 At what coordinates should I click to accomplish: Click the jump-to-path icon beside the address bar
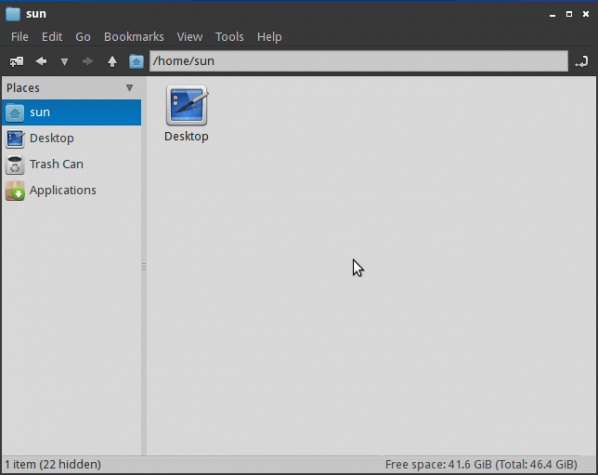(x=582, y=61)
